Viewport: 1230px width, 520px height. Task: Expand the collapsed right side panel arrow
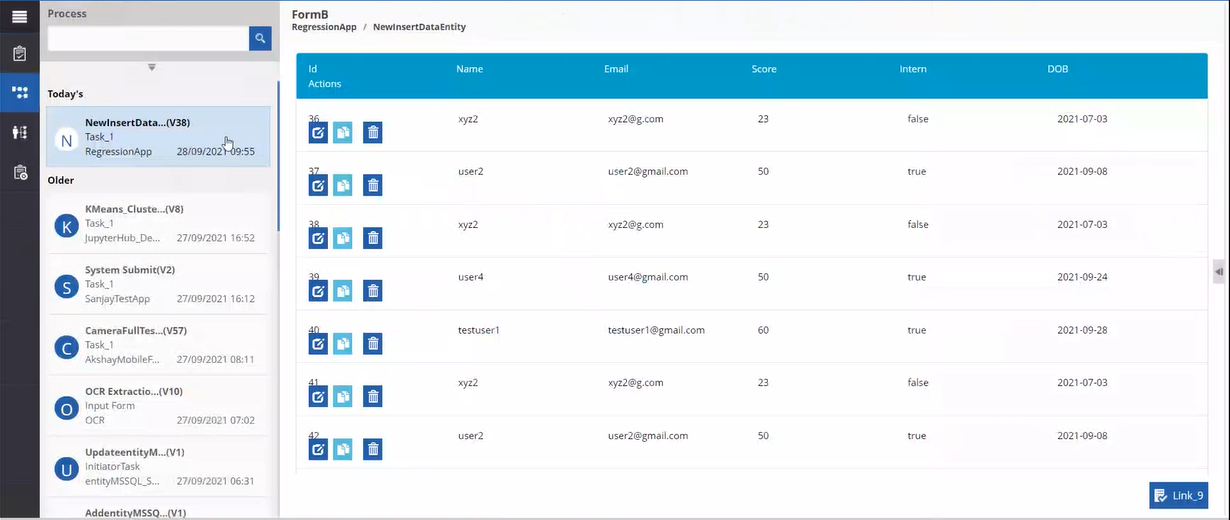1219,272
